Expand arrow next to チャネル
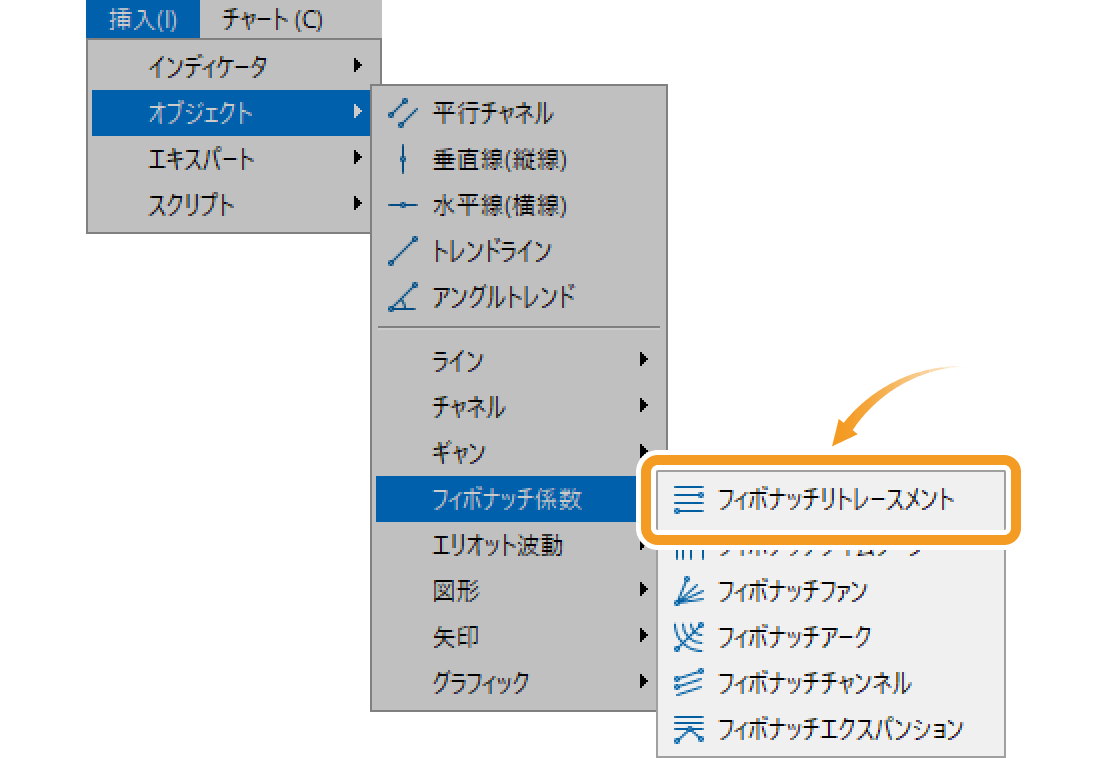 point(643,405)
